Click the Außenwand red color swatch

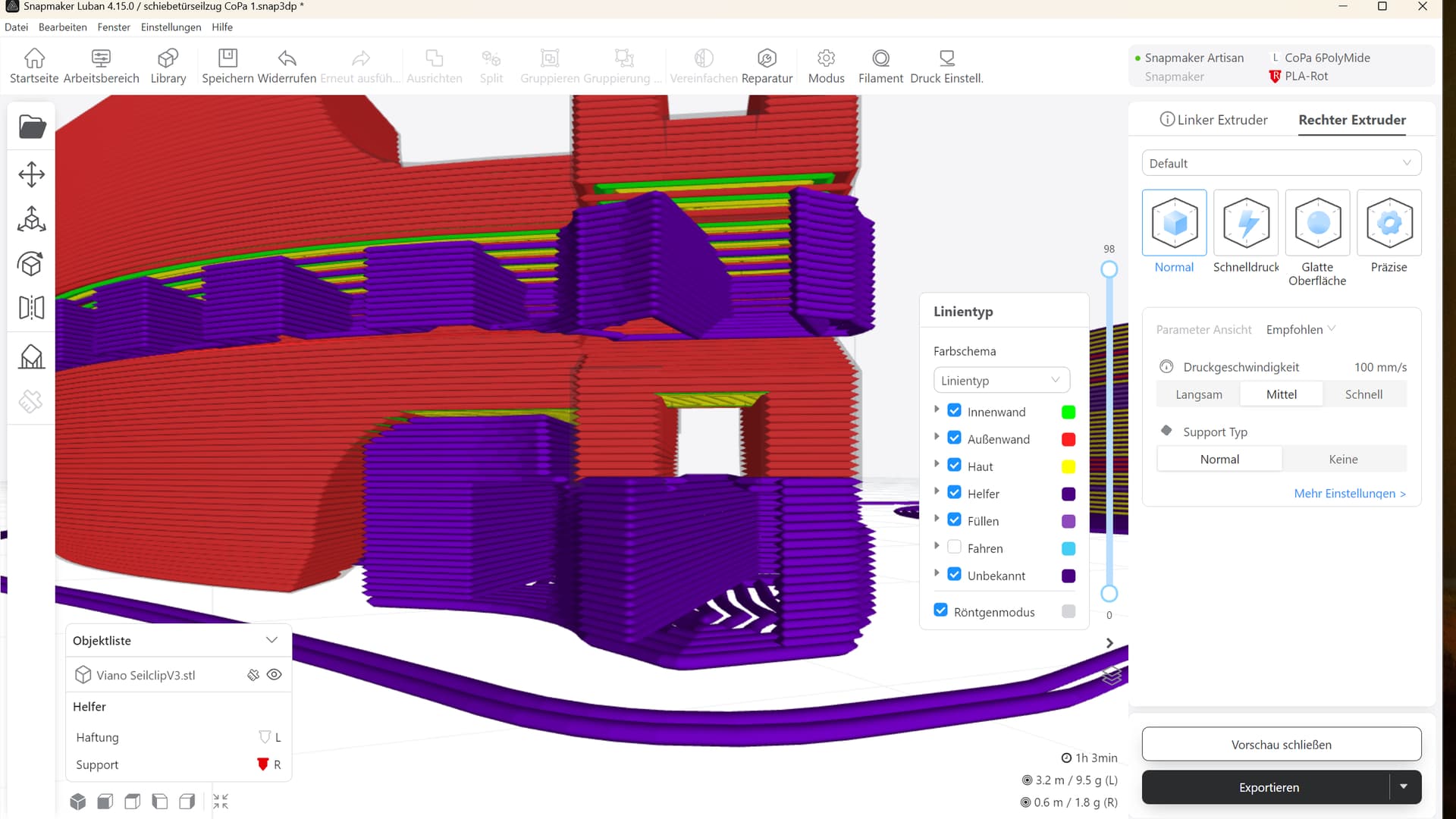coord(1068,439)
